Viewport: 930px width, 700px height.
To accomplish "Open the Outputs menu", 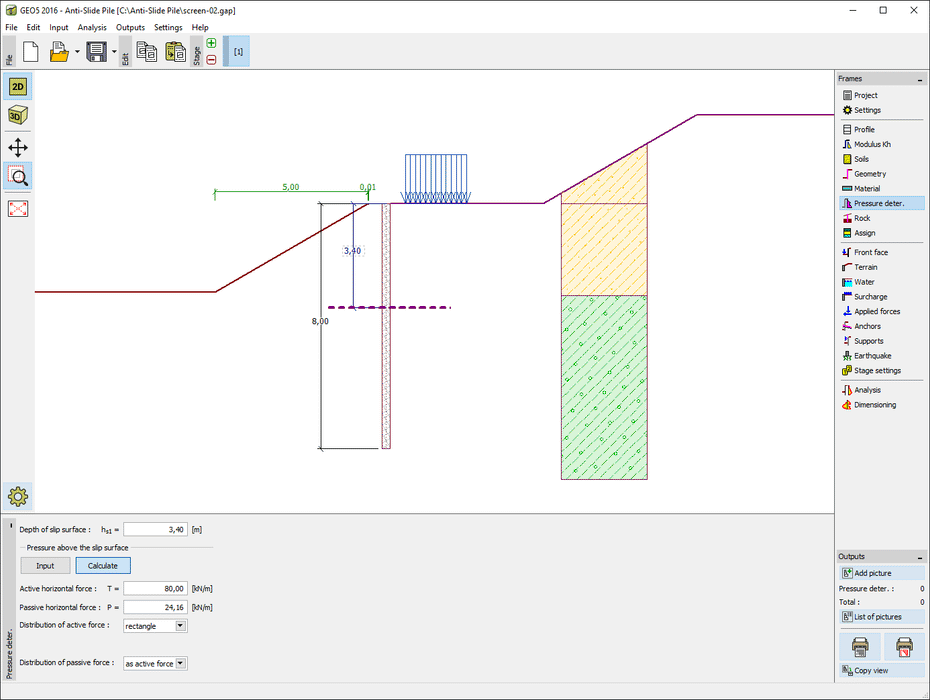I will click(x=130, y=27).
